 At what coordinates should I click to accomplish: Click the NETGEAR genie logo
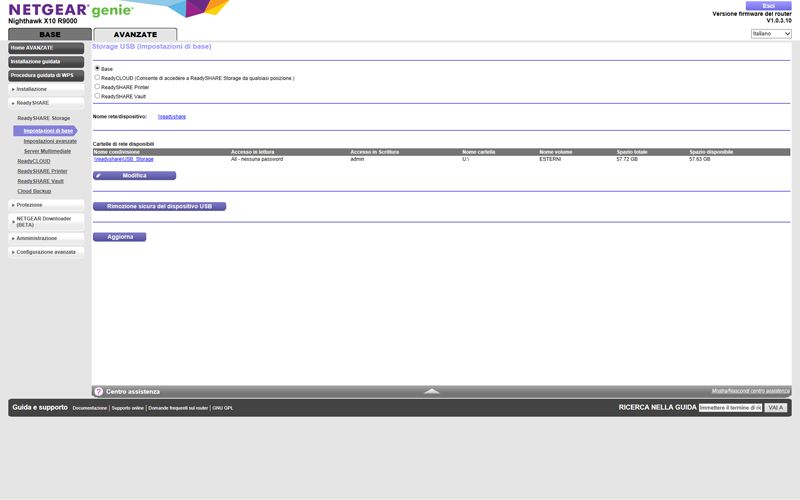(x=71, y=10)
